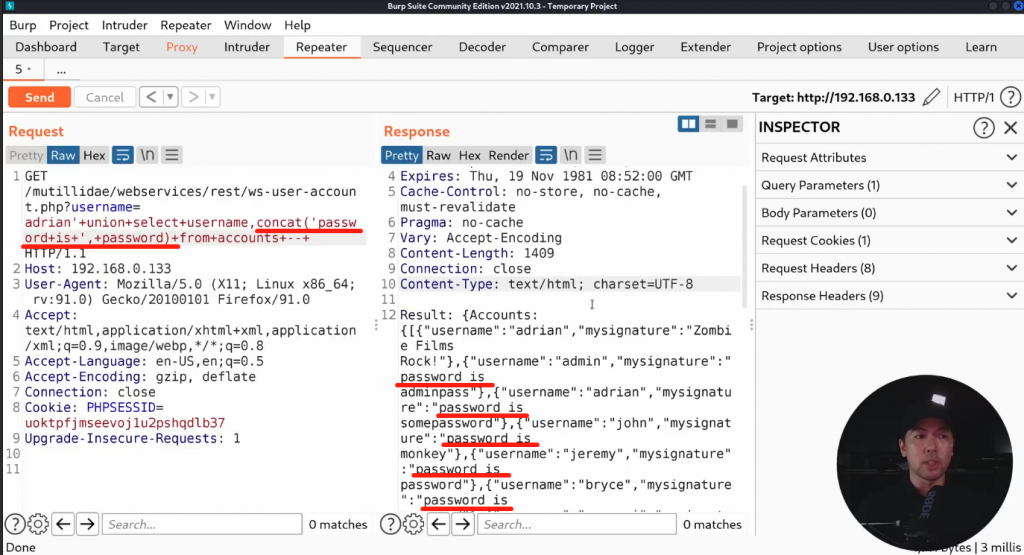Close the Inspector panel

1011,127
